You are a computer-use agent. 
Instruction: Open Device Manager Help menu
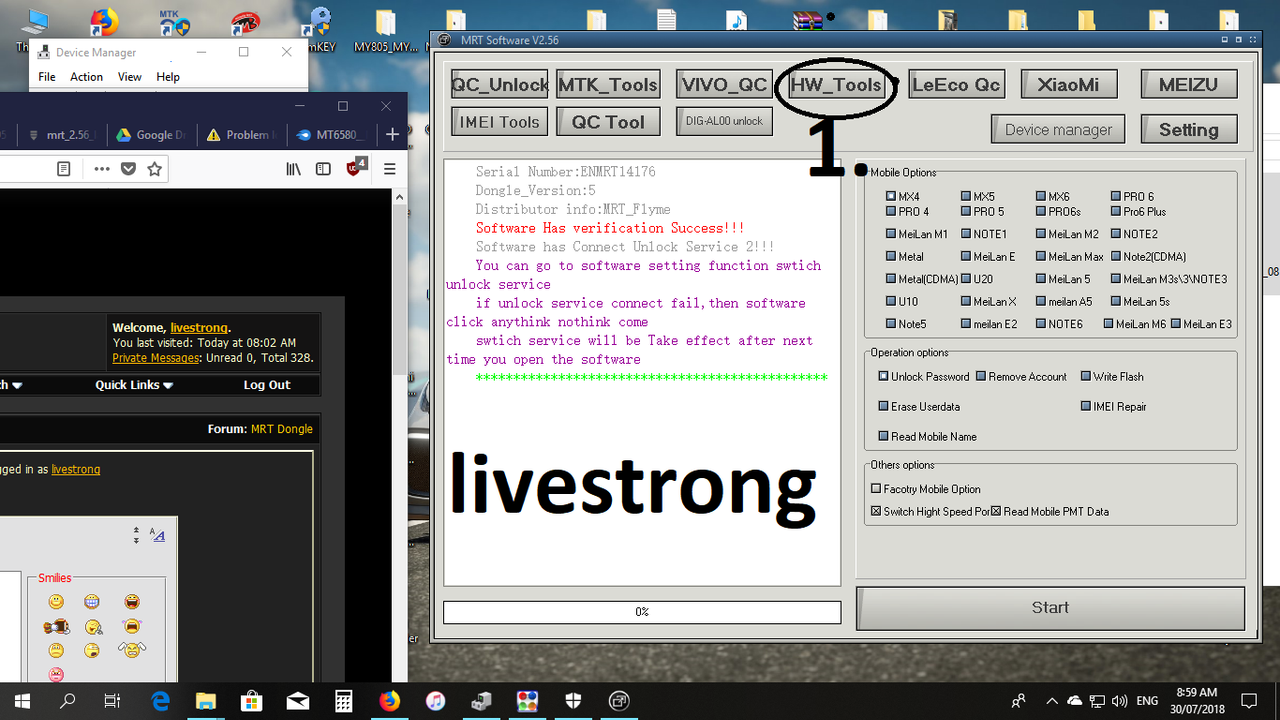pos(168,77)
